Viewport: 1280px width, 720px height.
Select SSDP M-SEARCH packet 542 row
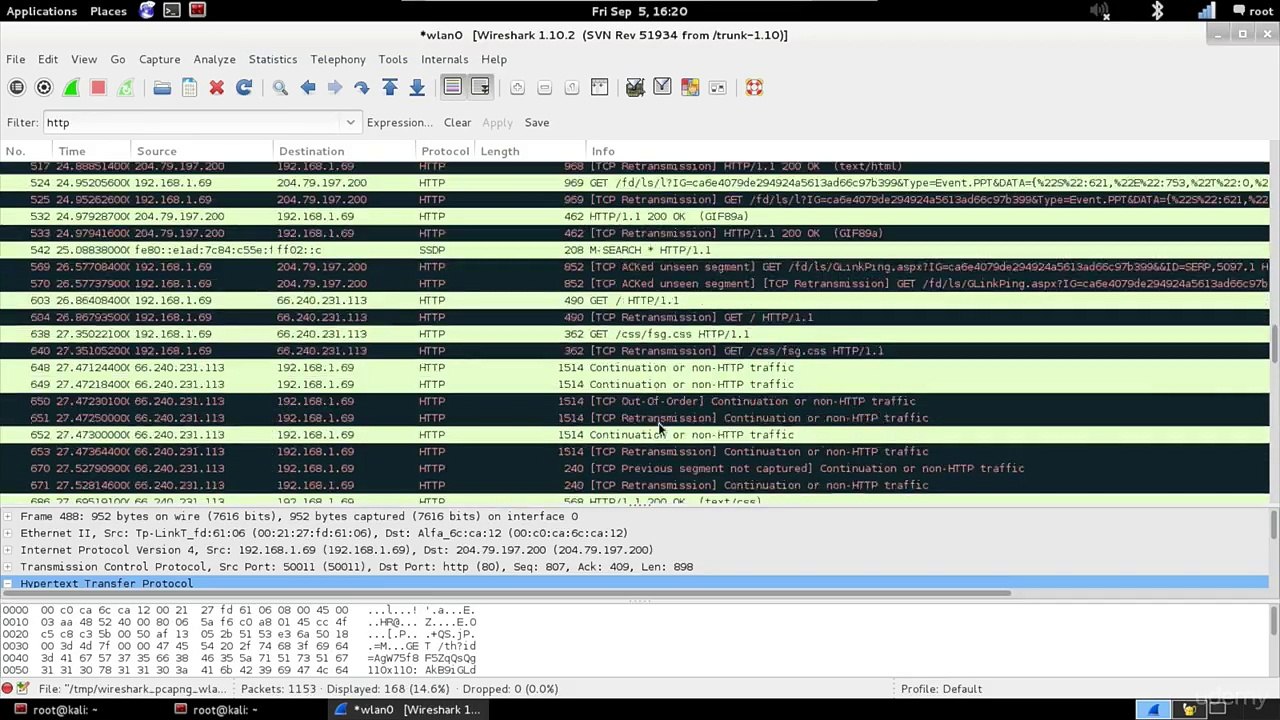tap(635, 250)
